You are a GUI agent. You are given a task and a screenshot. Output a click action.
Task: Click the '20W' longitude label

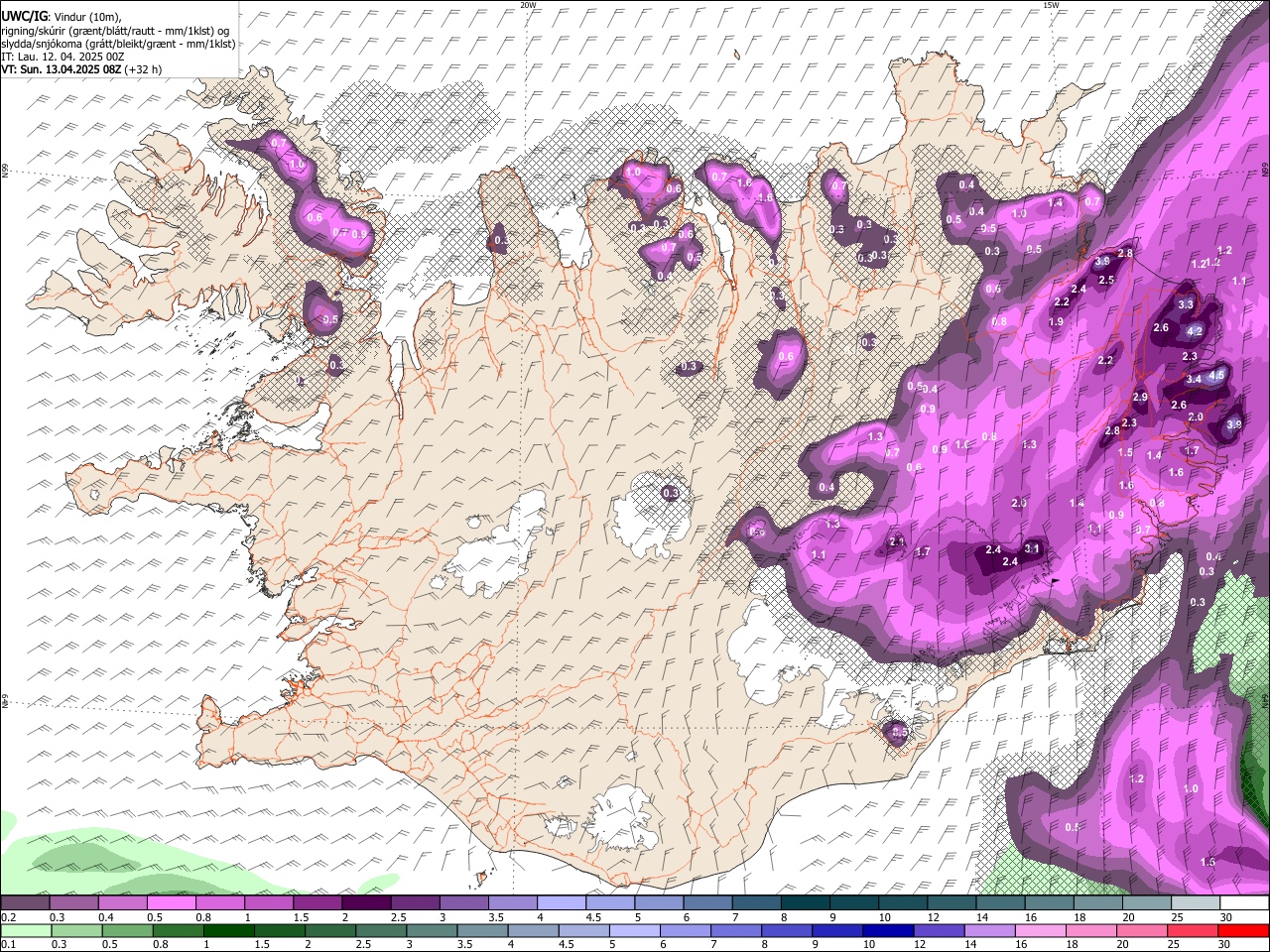pos(528,5)
